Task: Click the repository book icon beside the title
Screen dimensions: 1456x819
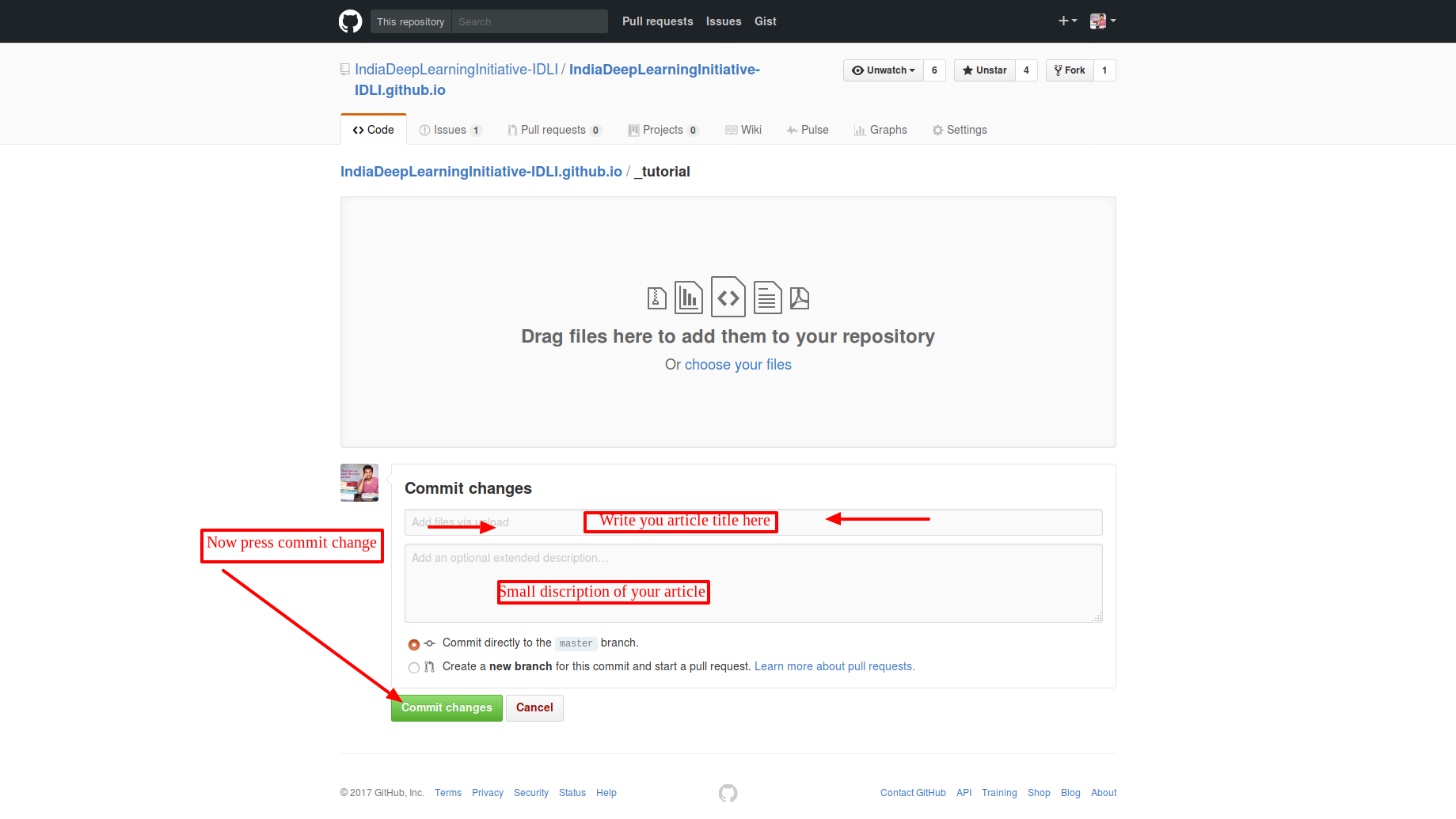Action: click(x=345, y=70)
